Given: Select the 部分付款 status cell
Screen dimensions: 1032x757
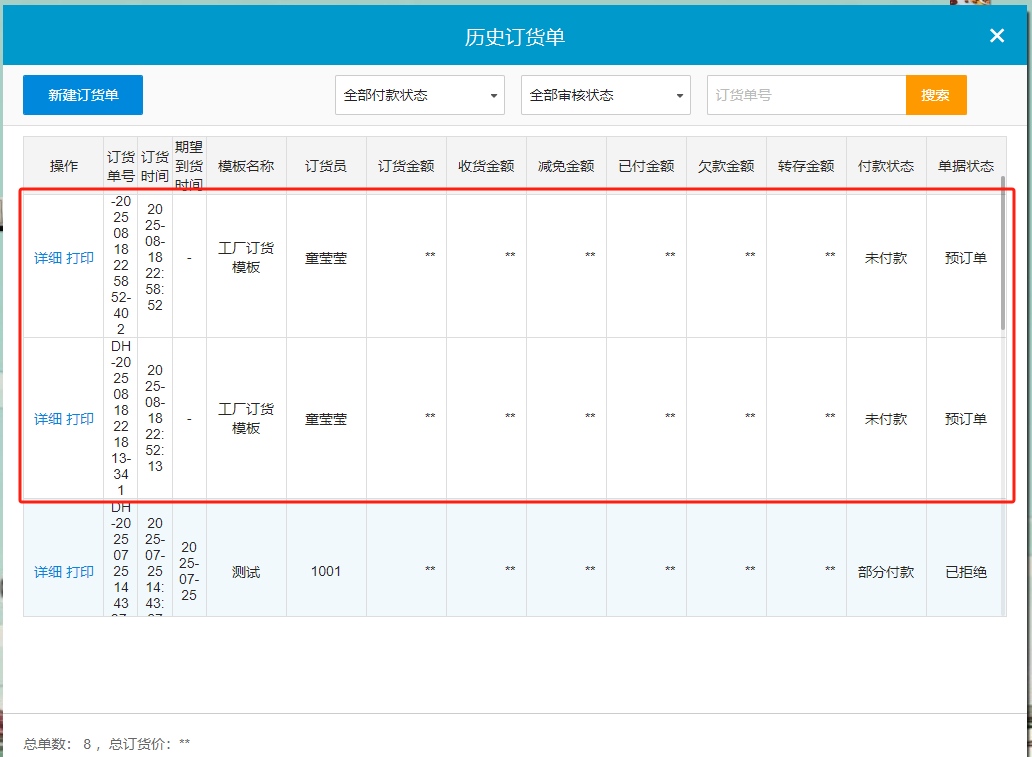Looking at the screenshot, I should point(886,572).
